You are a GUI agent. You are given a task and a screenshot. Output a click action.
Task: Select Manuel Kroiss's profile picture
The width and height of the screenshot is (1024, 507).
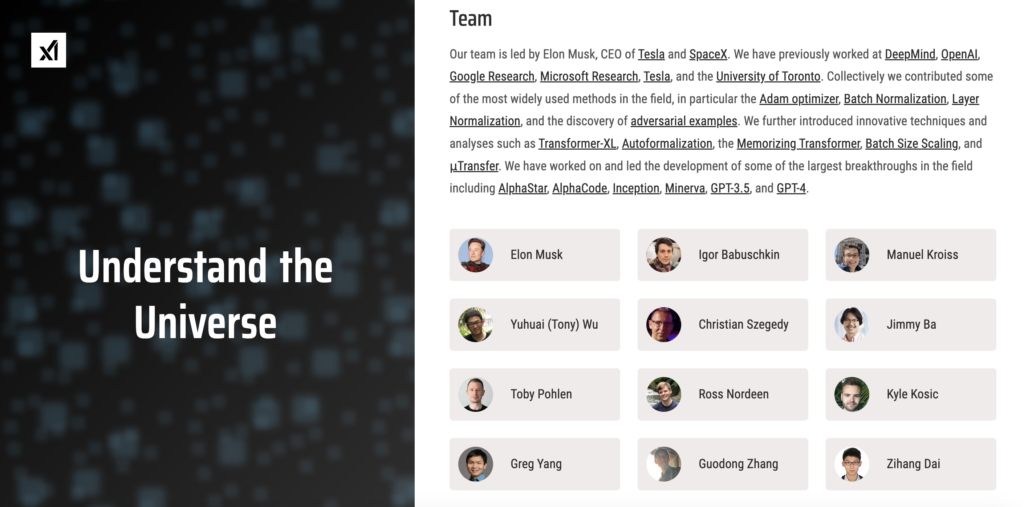click(852, 255)
